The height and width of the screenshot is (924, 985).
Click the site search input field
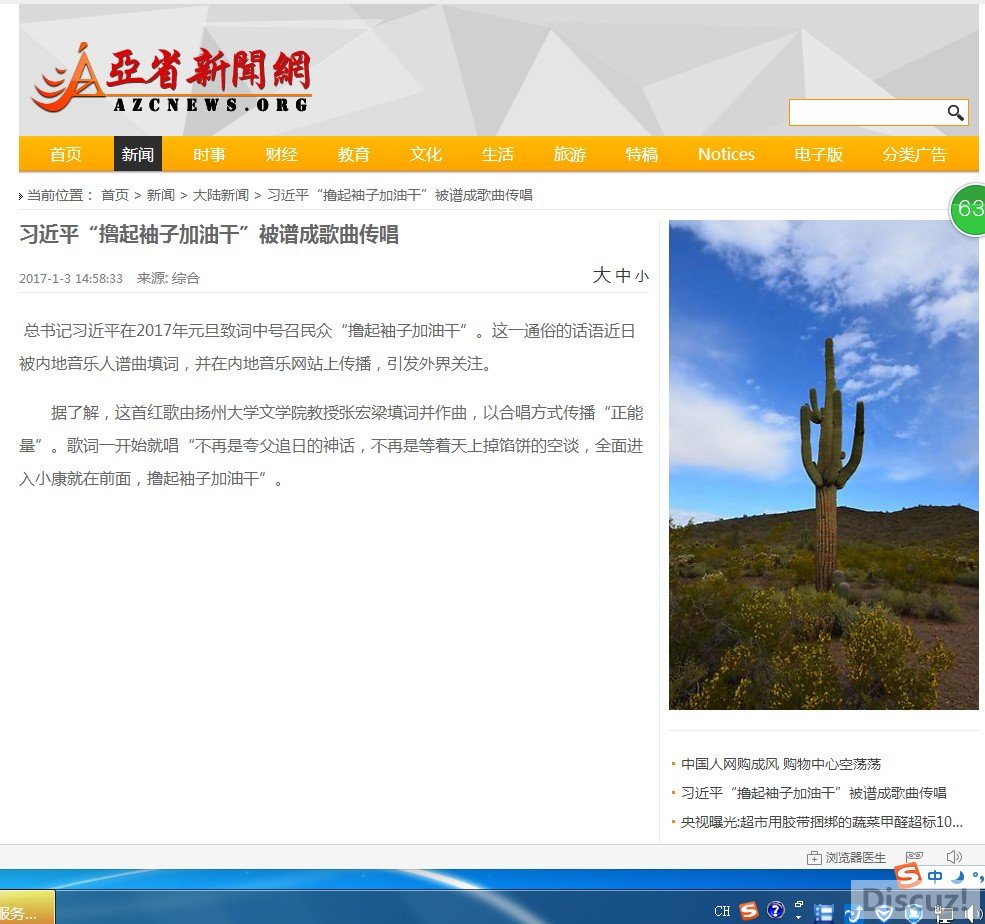tap(866, 113)
